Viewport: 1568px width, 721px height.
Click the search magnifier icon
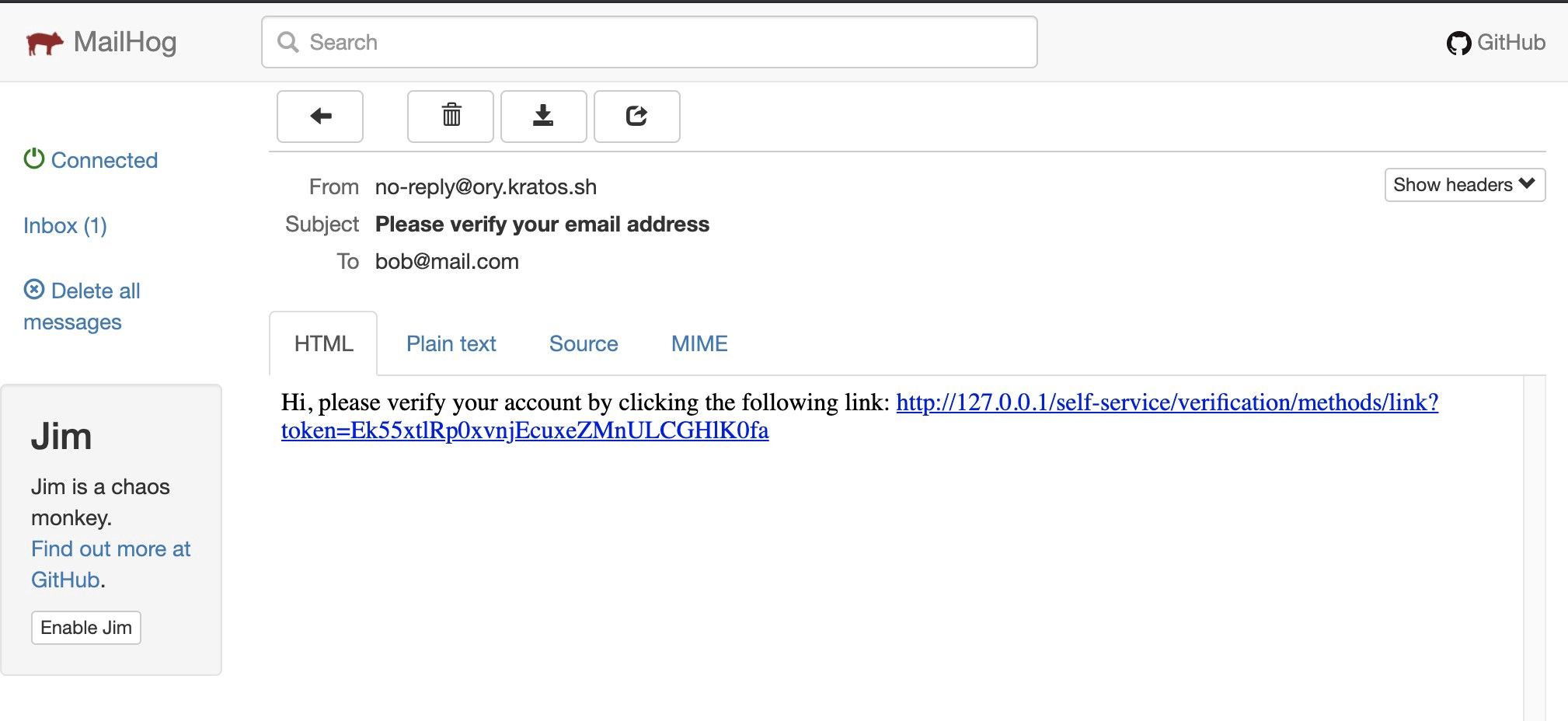288,42
